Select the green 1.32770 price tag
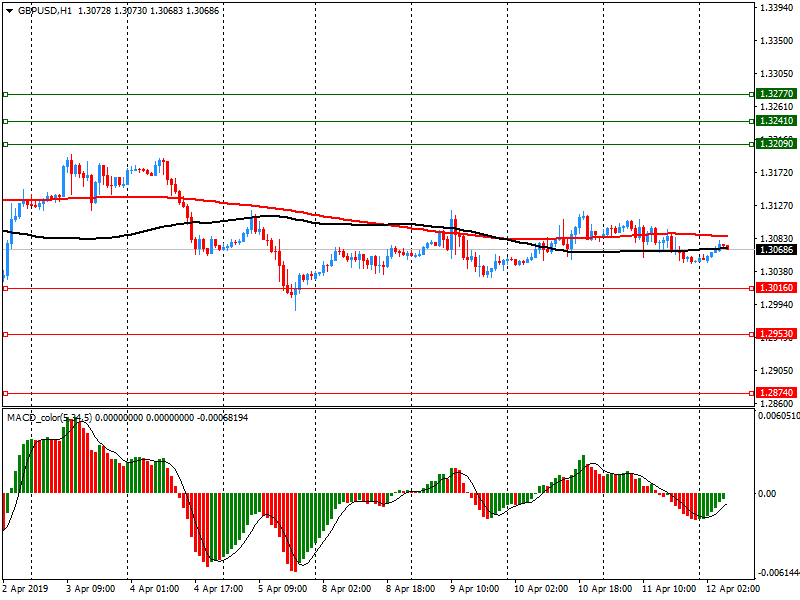Screen dimensions: 800x600 point(776,94)
